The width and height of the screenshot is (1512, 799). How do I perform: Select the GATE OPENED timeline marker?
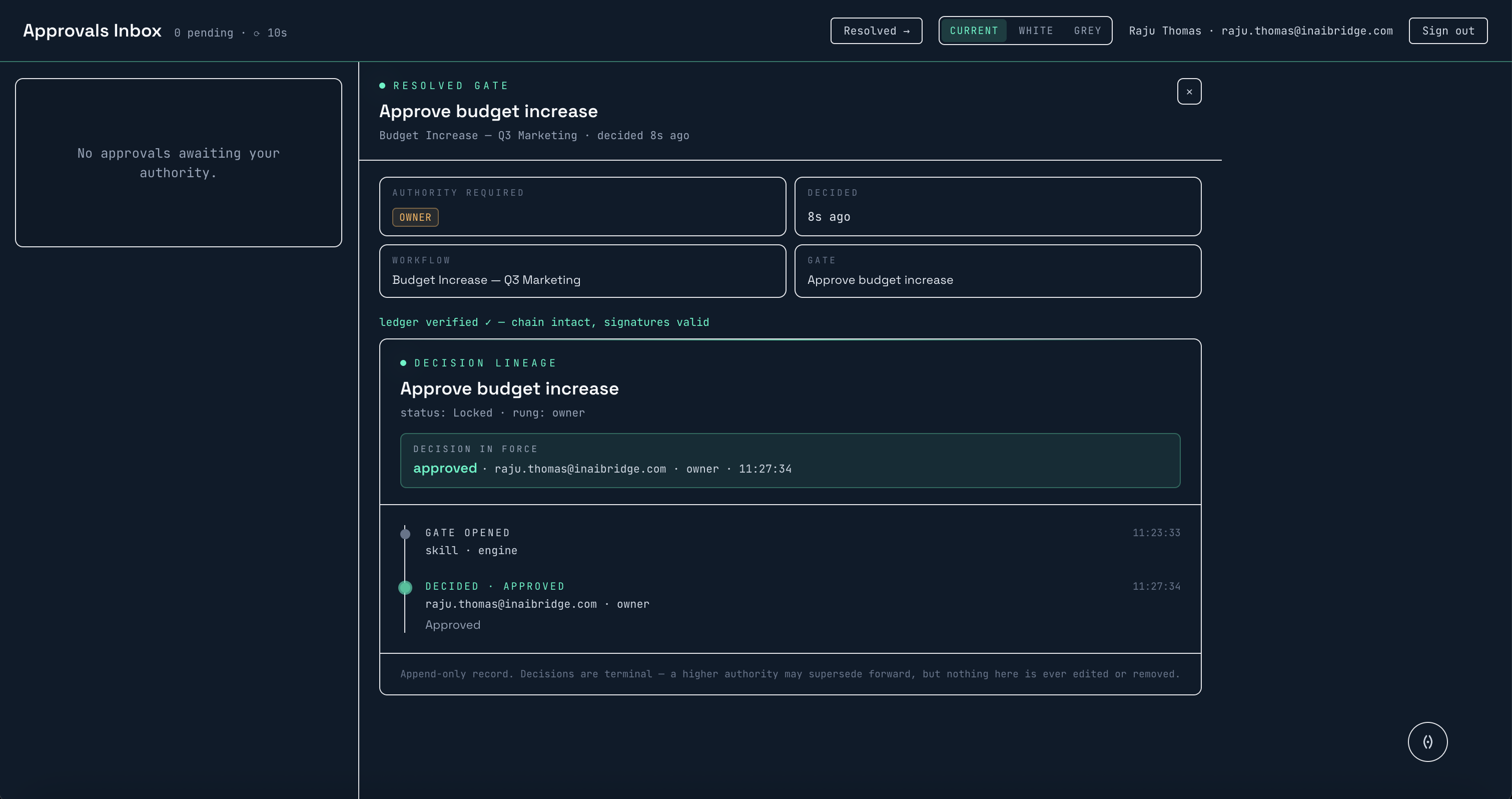(x=405, y=534)
